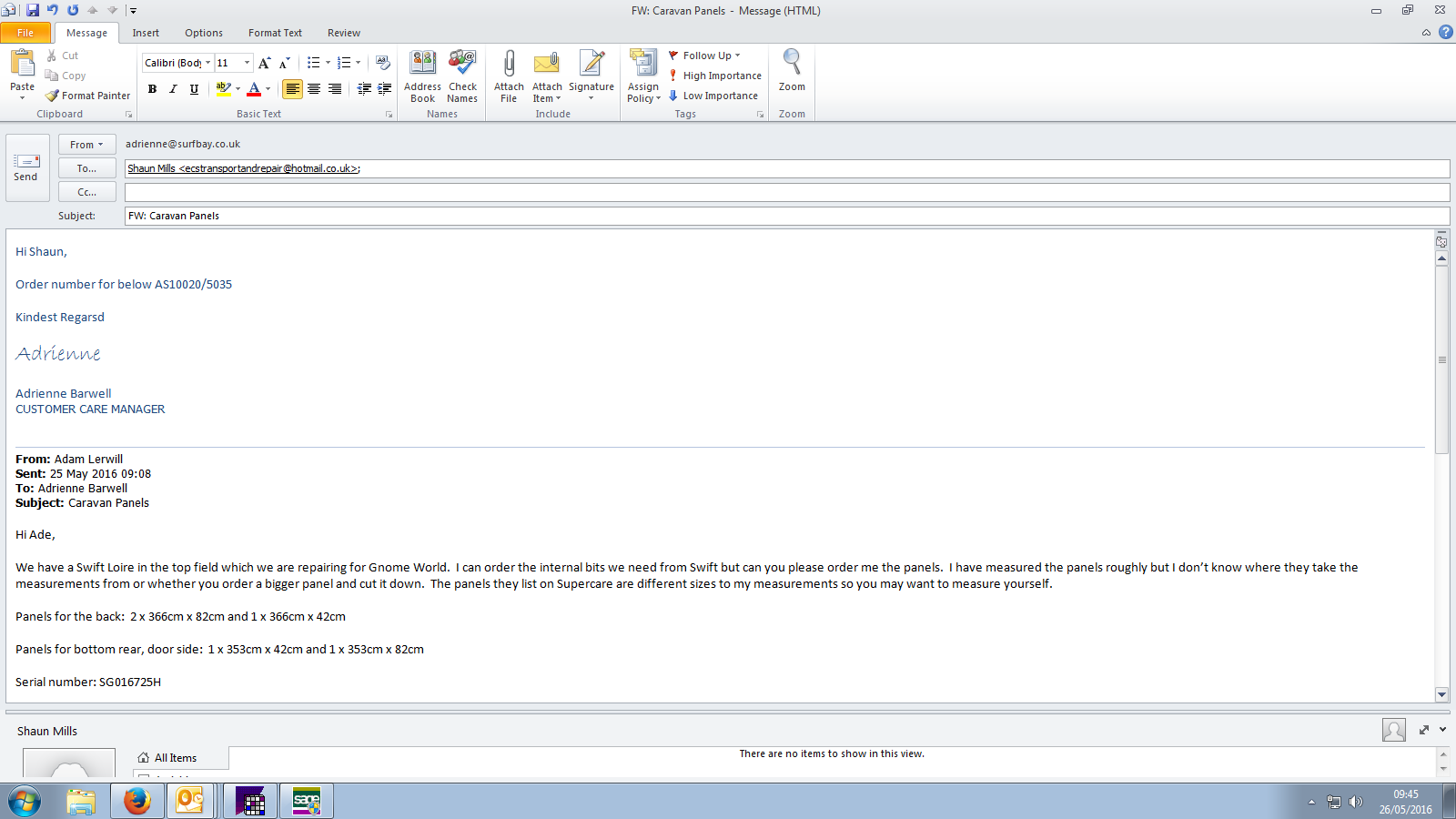Center the paragraph text
Viewport: 1456px width, 819px height.
314,89
